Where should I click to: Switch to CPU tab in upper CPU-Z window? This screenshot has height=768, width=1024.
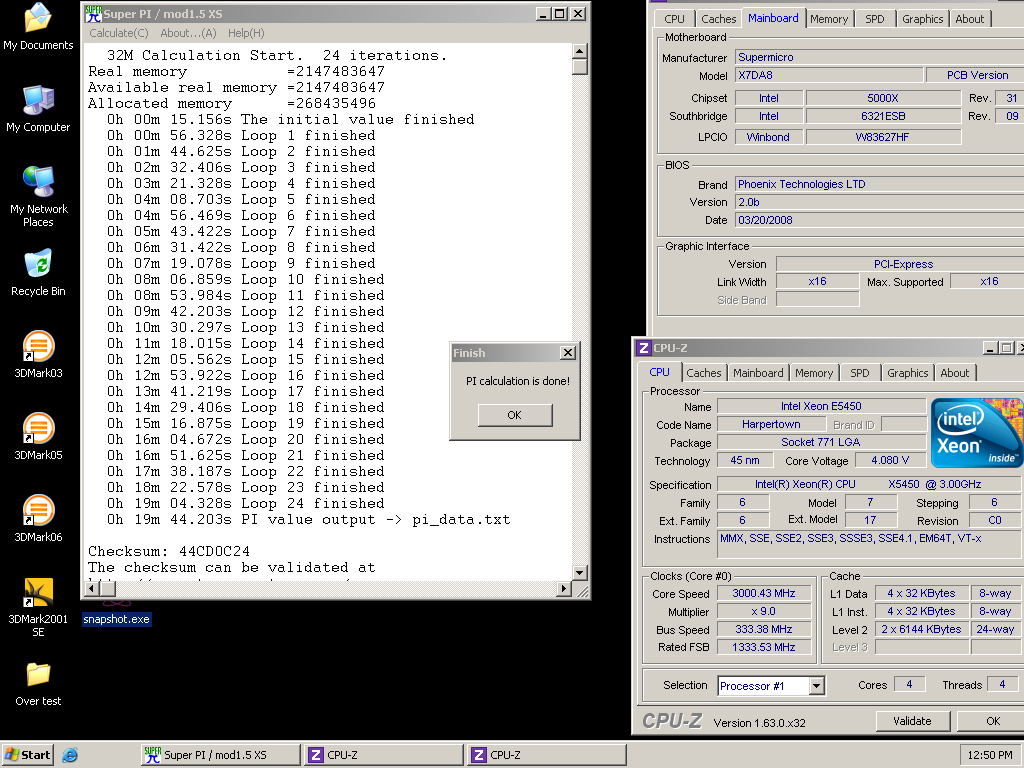[675, 19]
